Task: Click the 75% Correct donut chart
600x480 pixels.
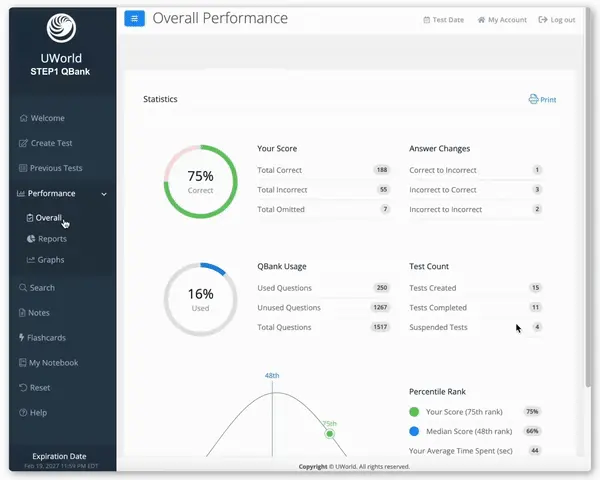Action: (x=201, y=181)
